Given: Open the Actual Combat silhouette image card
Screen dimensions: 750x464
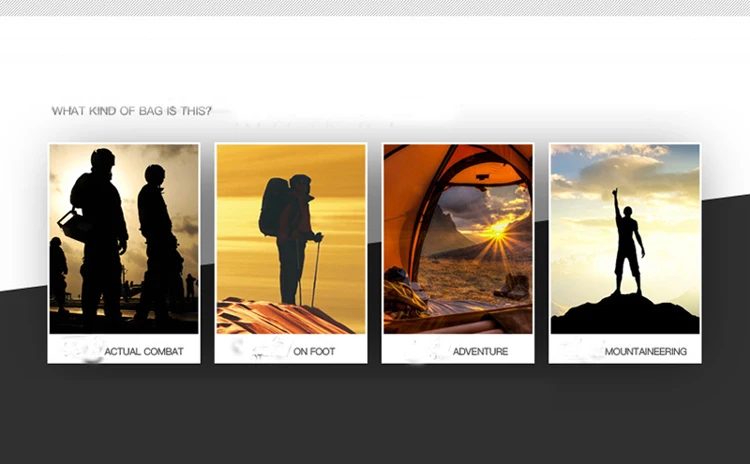Looking at the screenshot, I should click(x=124, y=239).
